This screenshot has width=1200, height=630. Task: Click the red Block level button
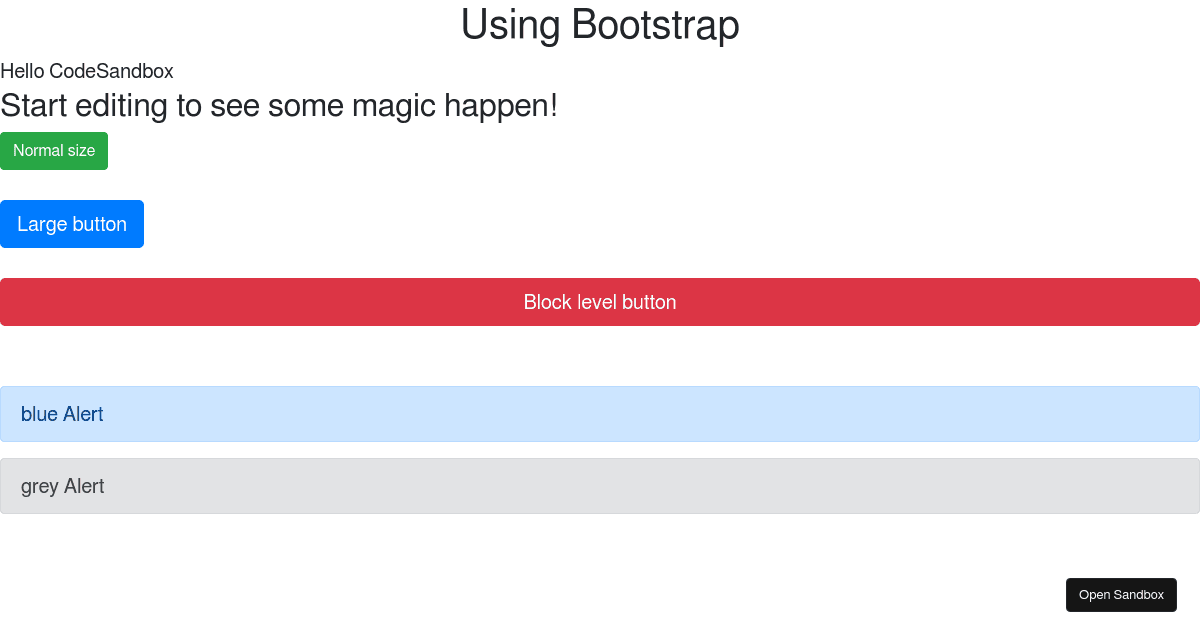point(600,301)
